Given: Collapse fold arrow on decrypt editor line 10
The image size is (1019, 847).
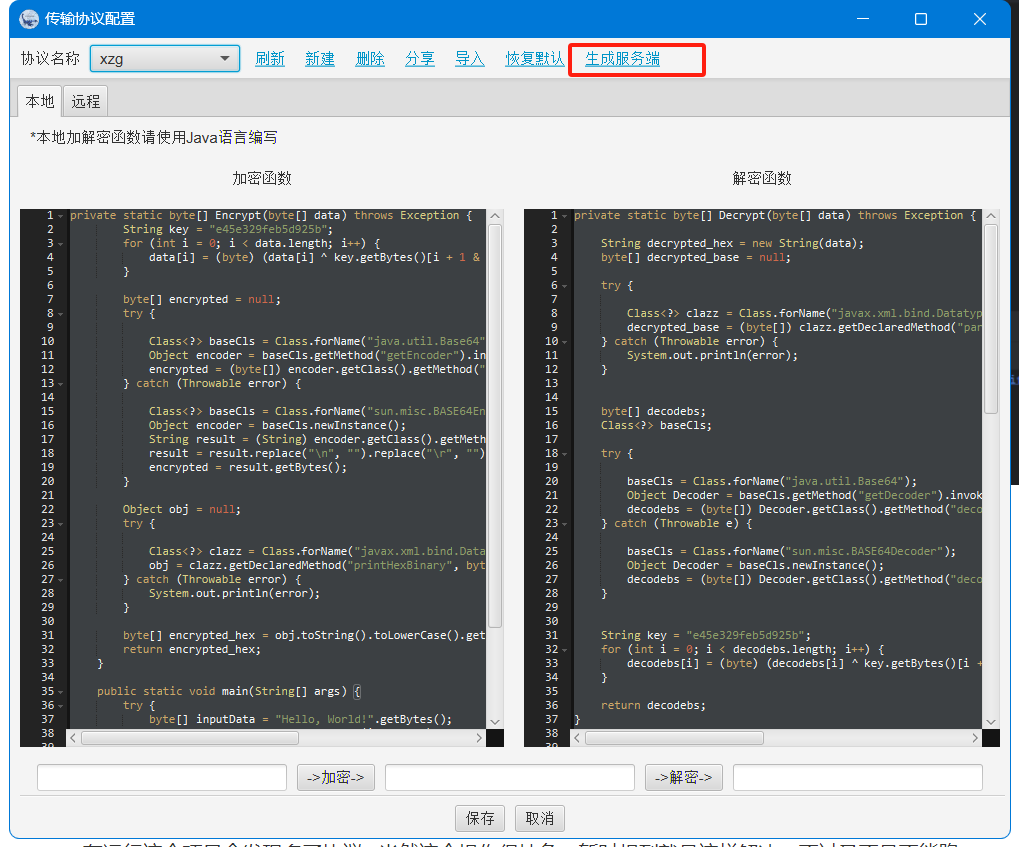Looking at the screenshot, I should click(565, 342).
